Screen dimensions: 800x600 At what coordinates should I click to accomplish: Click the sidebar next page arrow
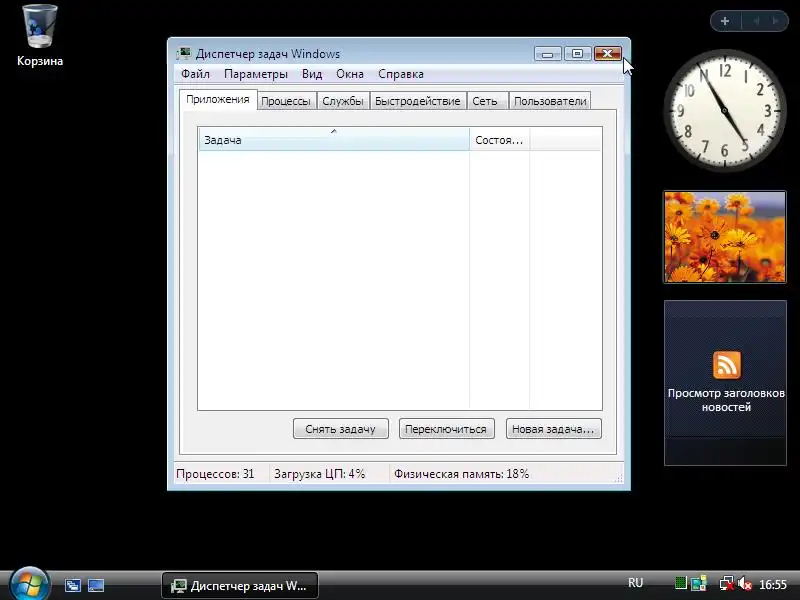click(776, 21)
